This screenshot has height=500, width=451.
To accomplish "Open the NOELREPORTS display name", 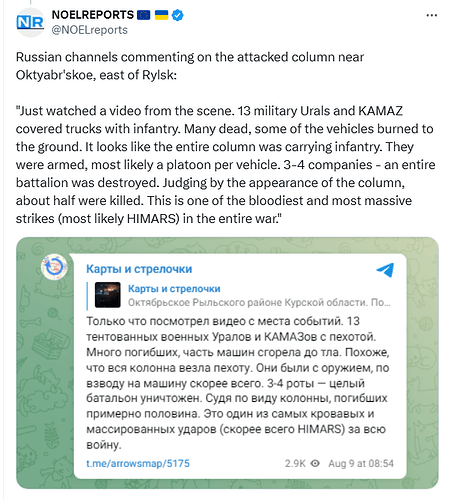I will 93,15.
